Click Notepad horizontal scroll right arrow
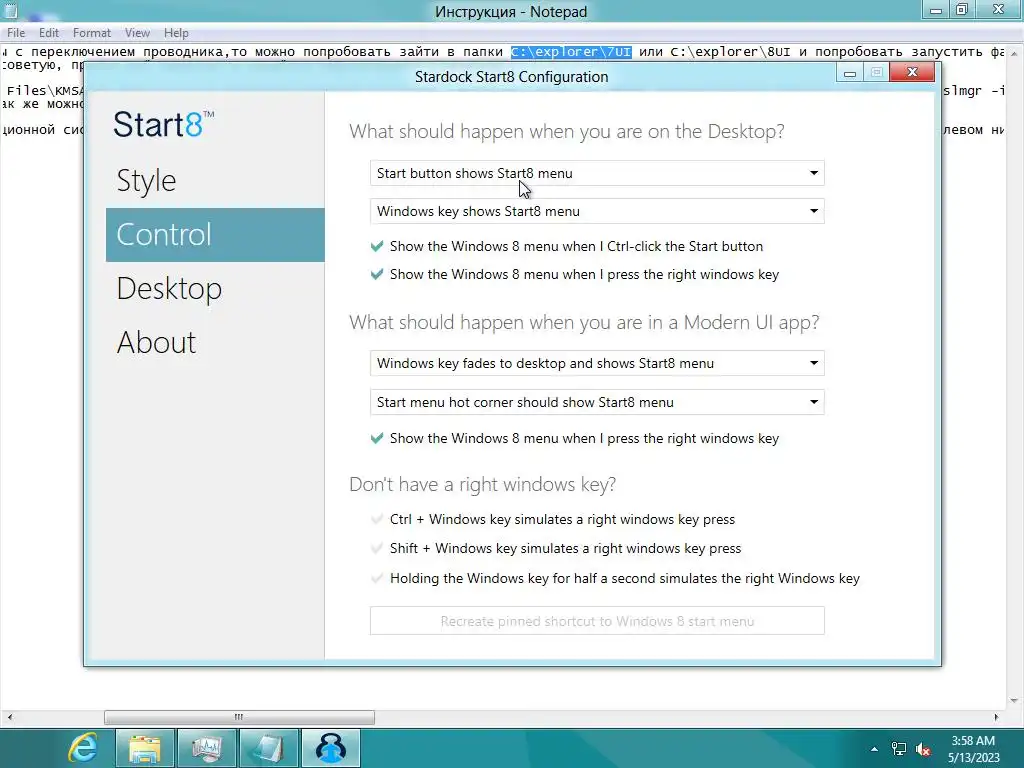This screenshot has width=1024, height=768. pos(996,717)
